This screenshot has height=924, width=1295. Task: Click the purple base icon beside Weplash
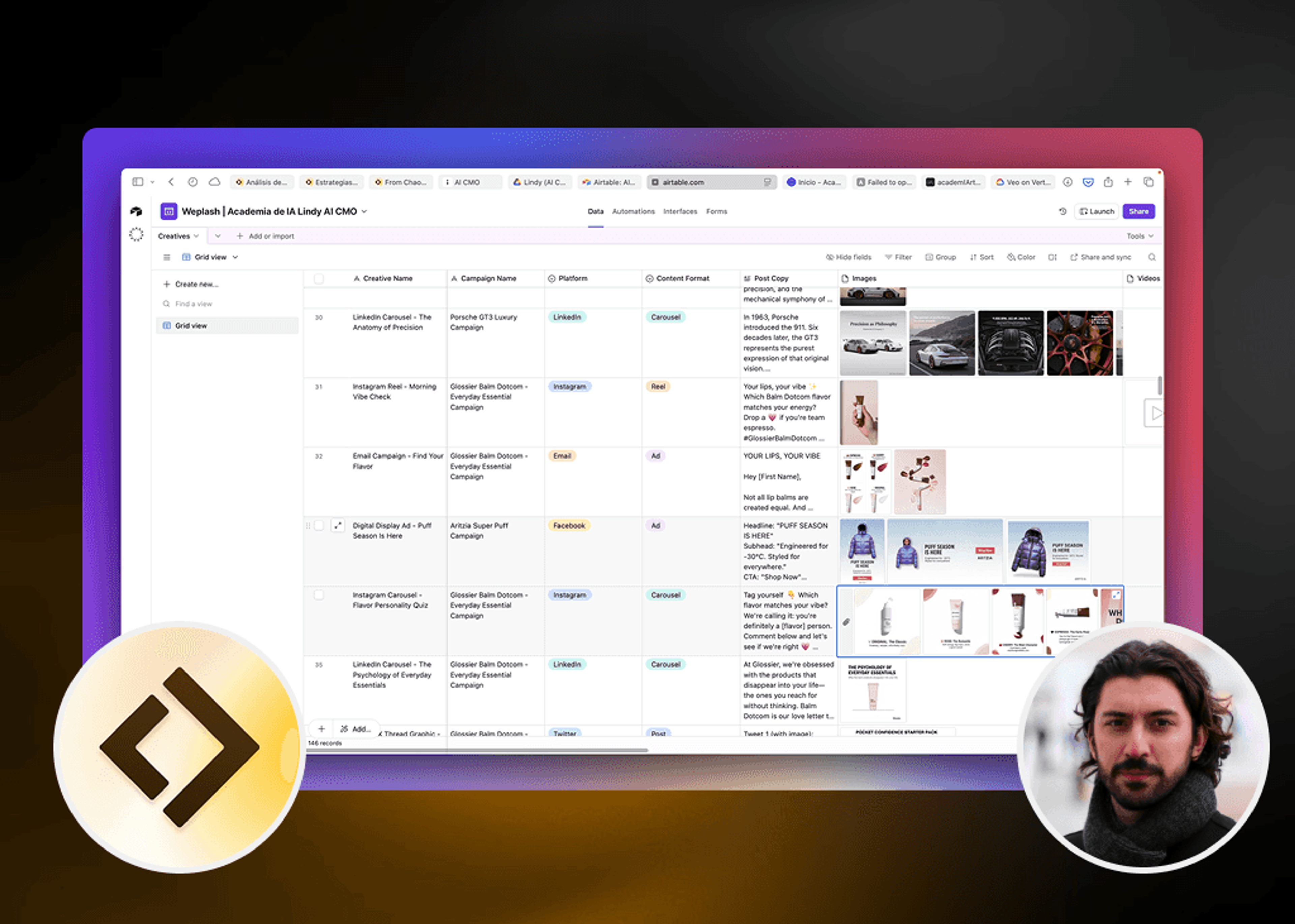pyautogui.click(x=169, y=212)
